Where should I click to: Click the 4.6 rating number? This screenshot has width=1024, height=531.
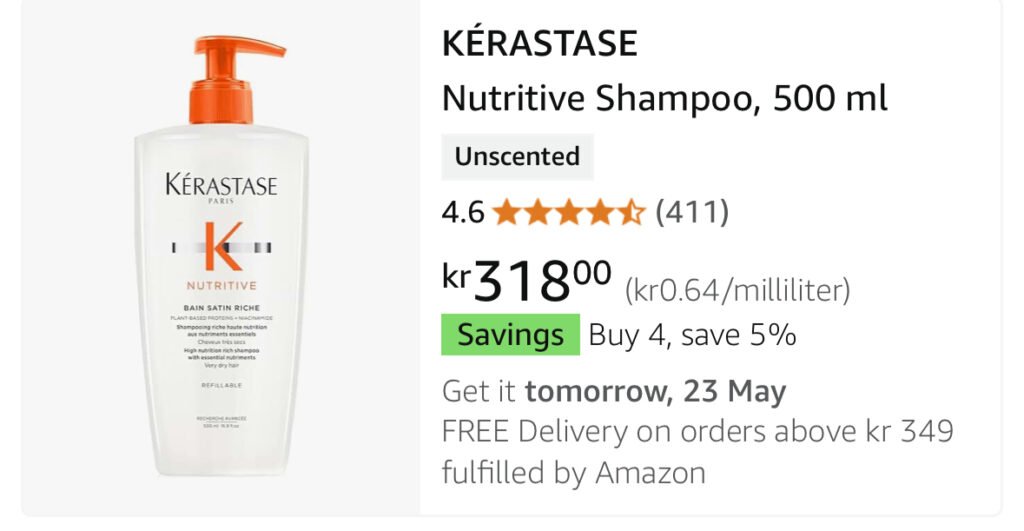pos(462,212)
